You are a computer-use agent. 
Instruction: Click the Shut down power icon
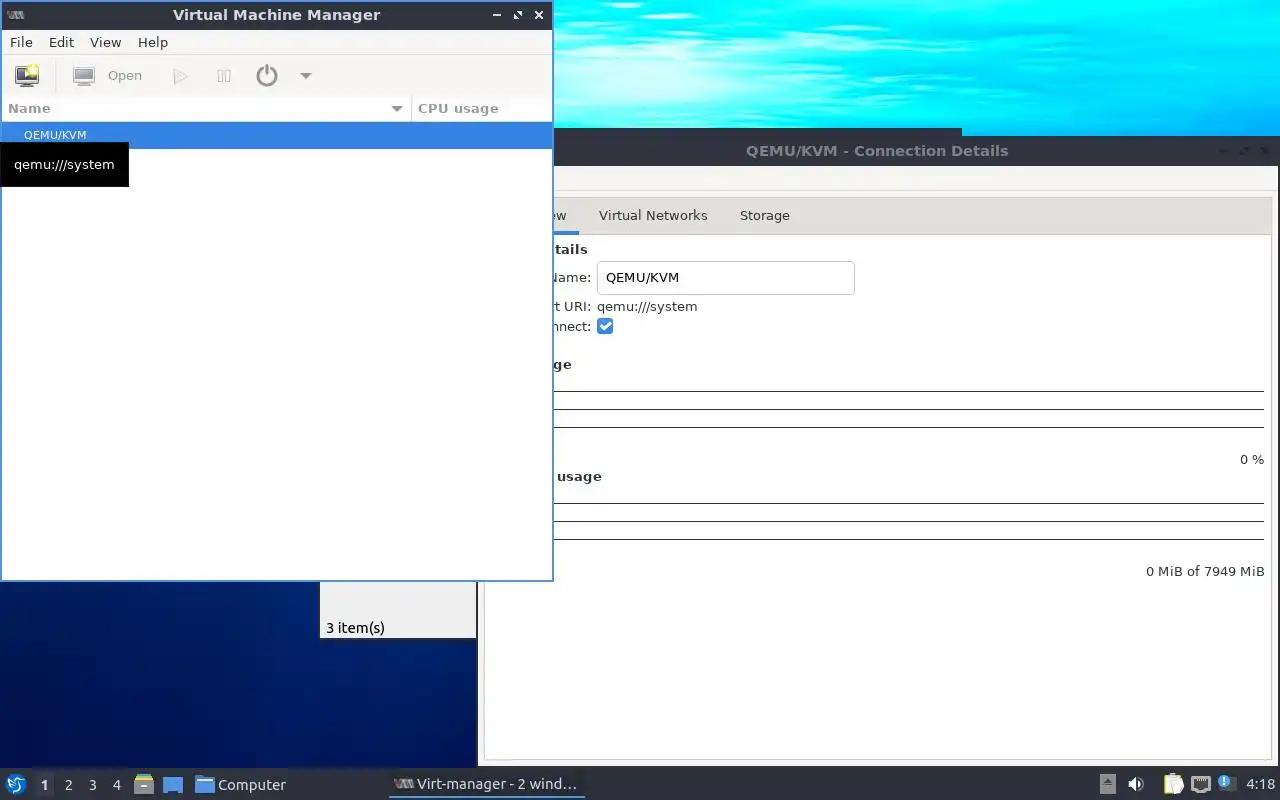(267, 75)
